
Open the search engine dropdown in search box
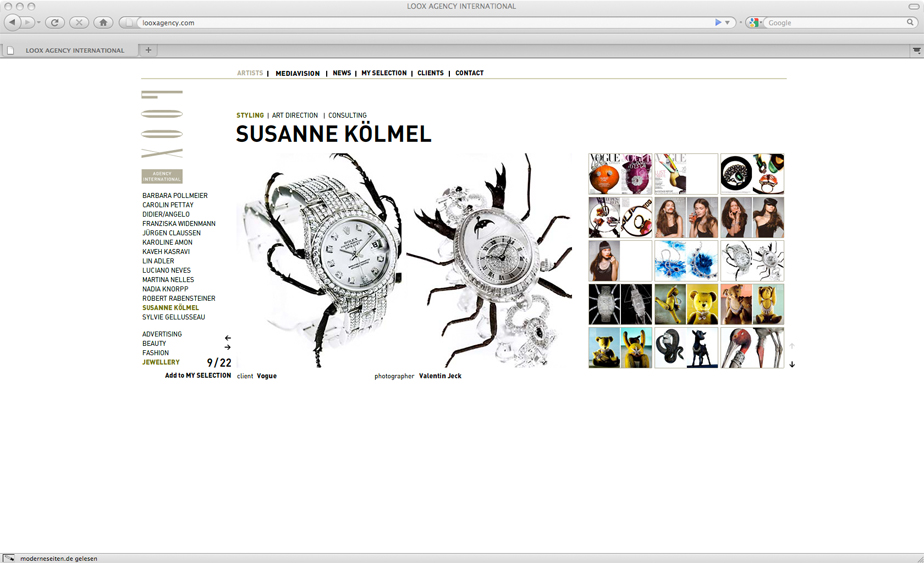(756, 22)
